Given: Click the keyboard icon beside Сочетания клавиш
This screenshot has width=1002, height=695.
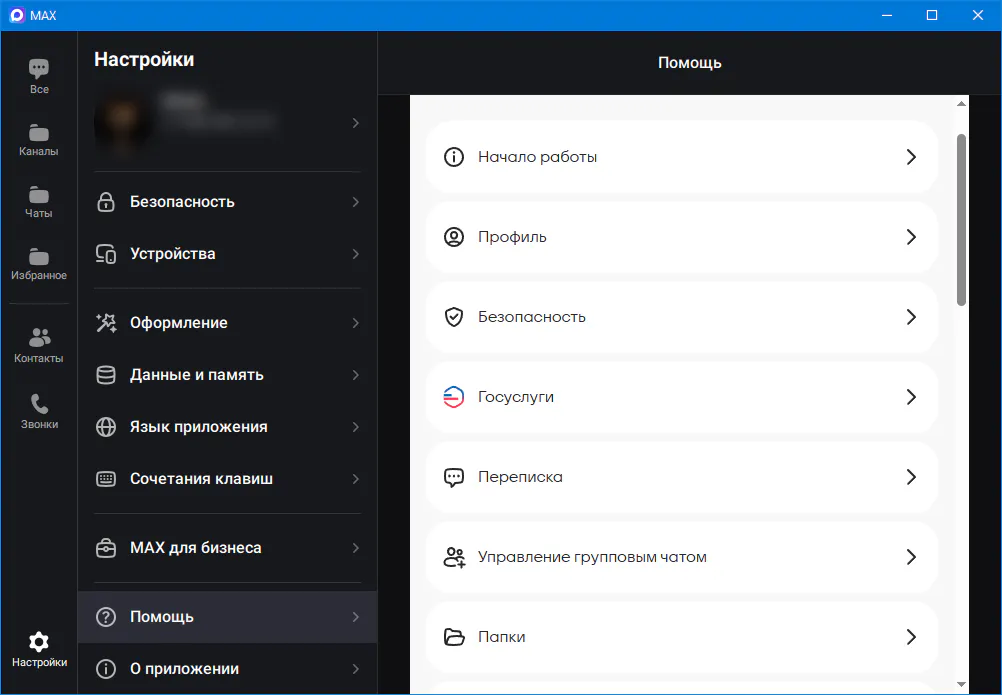Looking at the screenshot, I should pos(105,478).
